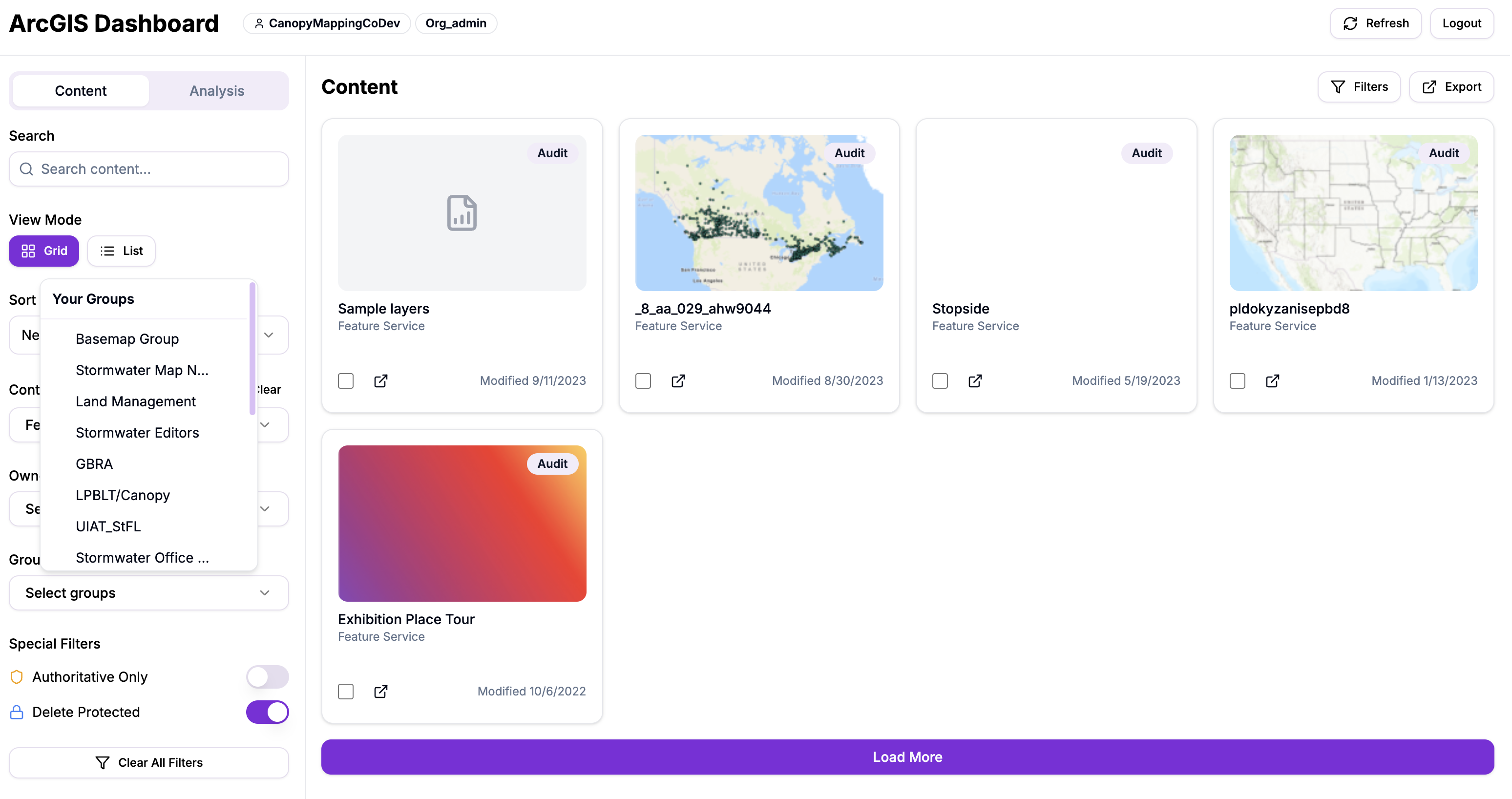Click Modified 1/13/2023 date text
This screenshot has height=799, width=1512.
(1424, 381)
